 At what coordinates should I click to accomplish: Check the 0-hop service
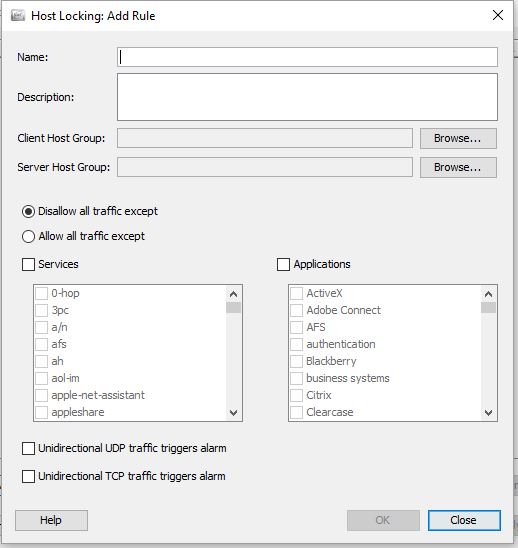42,293
